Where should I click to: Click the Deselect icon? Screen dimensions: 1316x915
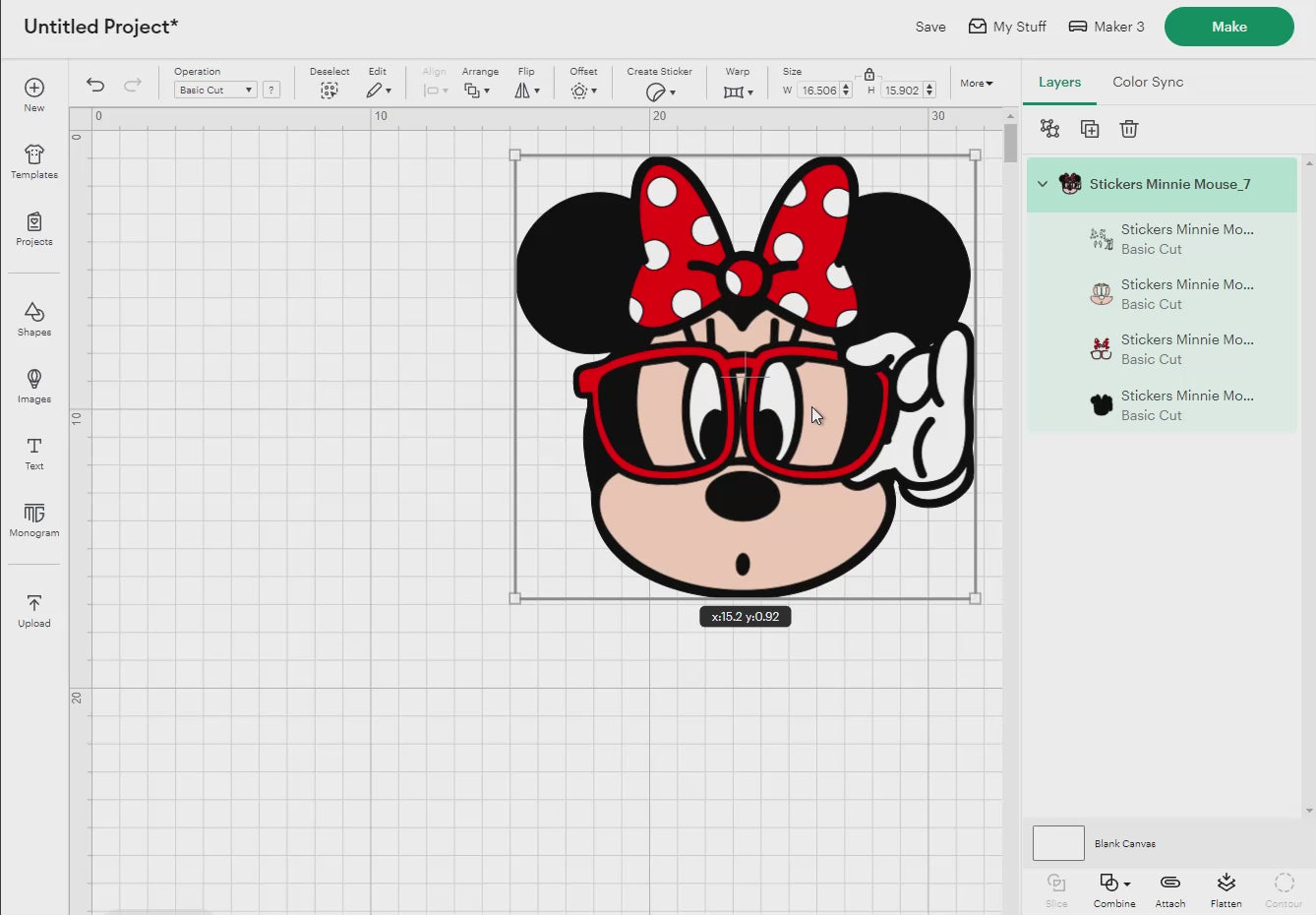329,91
